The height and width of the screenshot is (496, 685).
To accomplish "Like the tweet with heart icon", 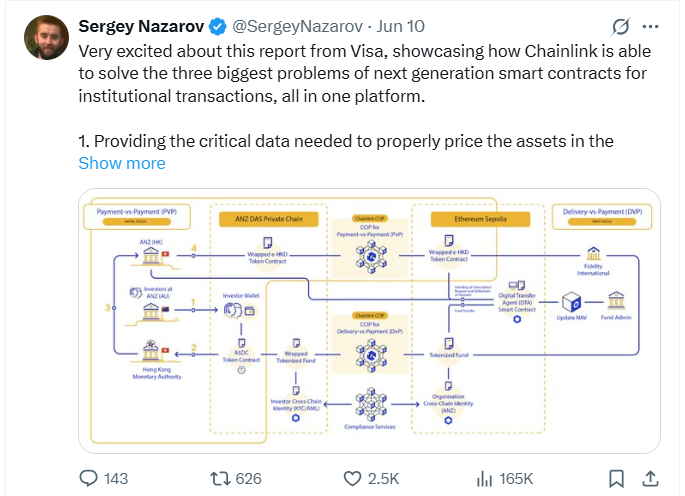I will click(x=352, y=479).
